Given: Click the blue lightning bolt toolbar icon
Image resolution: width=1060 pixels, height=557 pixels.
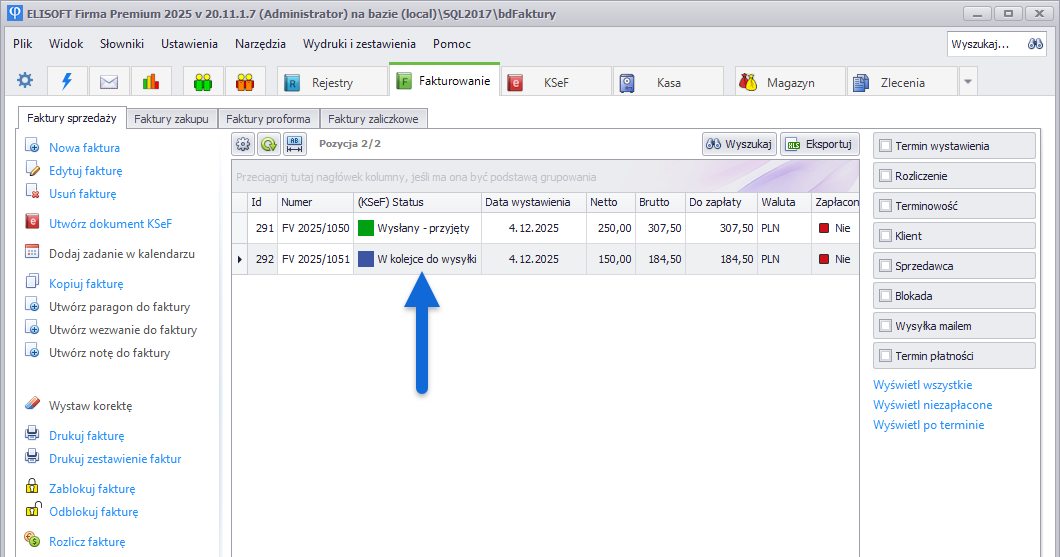Looking at the screenshot, I should [x=67, y=81].
